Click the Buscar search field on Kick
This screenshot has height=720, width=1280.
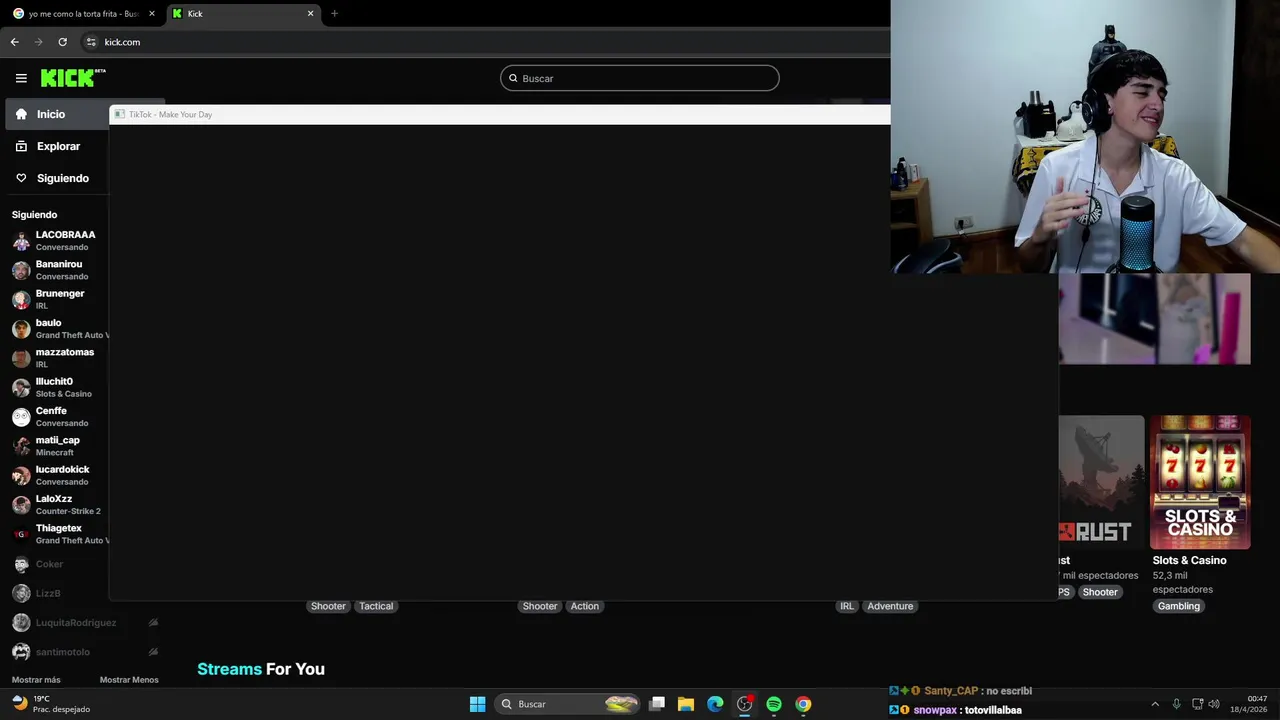(639, 78)
